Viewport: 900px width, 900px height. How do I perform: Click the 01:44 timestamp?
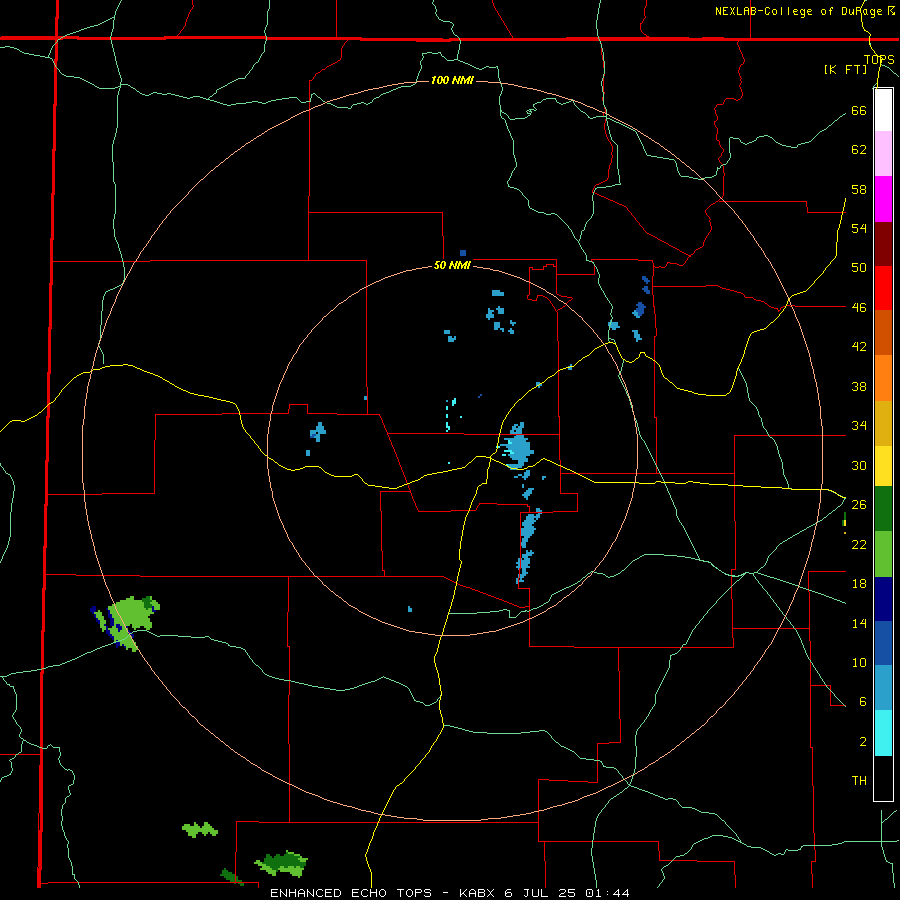(x=608, y=893)
